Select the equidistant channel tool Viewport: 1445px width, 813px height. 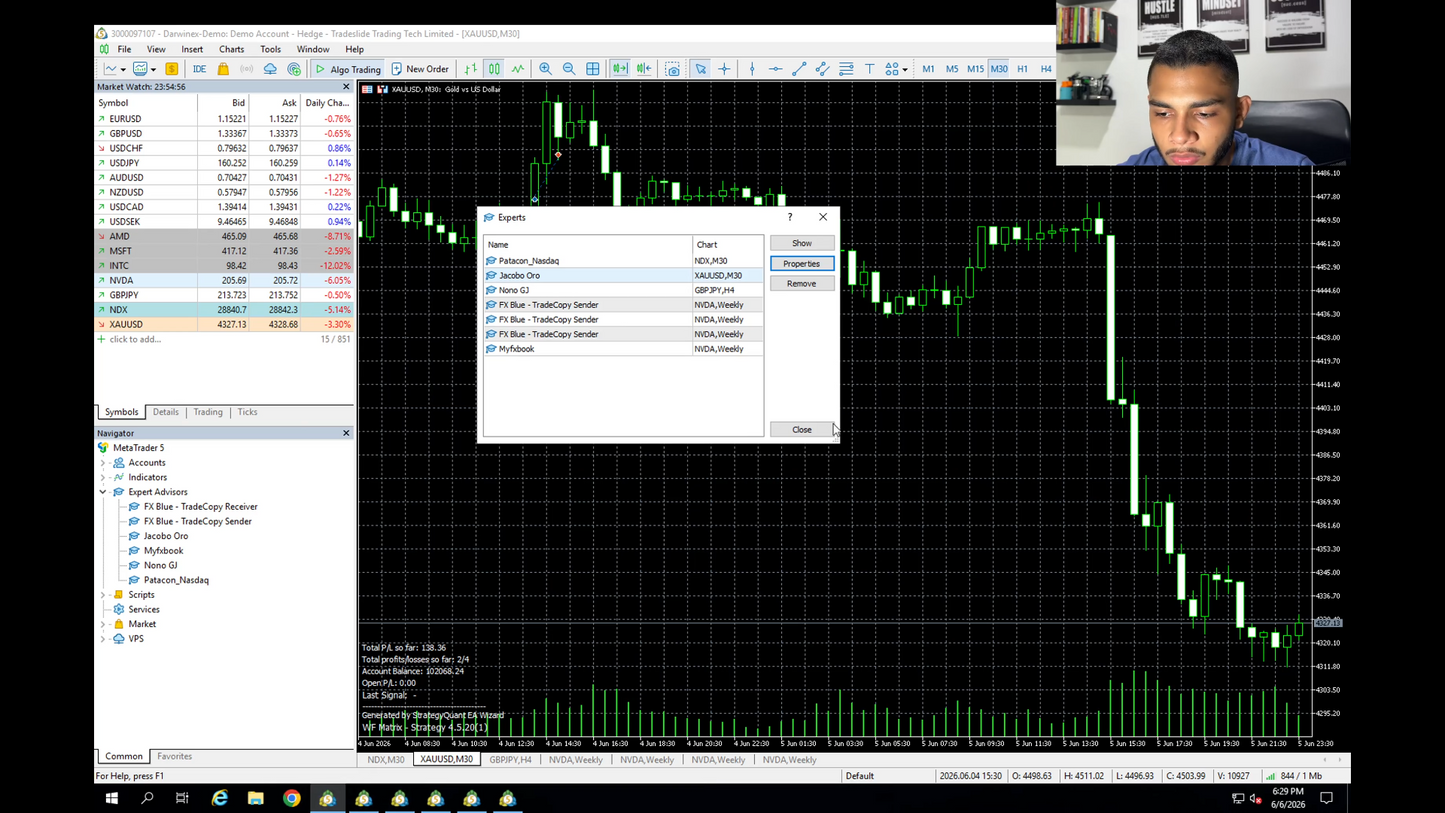[x=822, y=69]
